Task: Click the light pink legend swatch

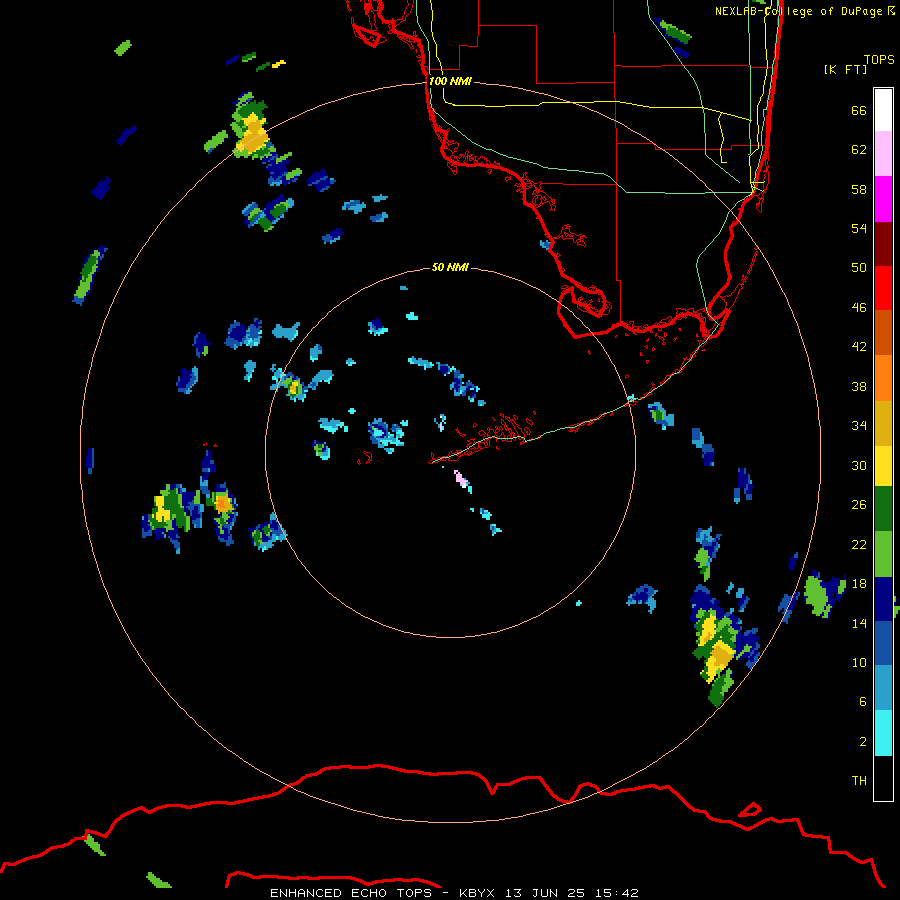Action: 883,153
